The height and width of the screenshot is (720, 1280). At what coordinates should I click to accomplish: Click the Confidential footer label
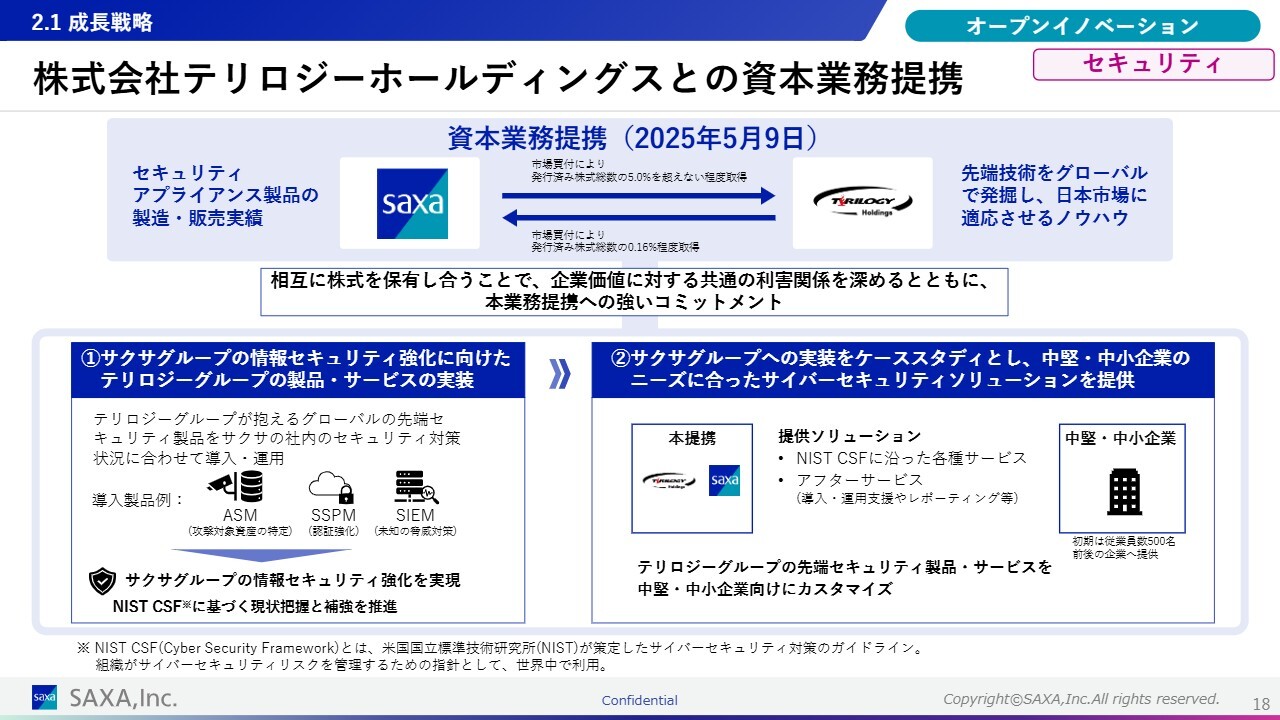639,701
